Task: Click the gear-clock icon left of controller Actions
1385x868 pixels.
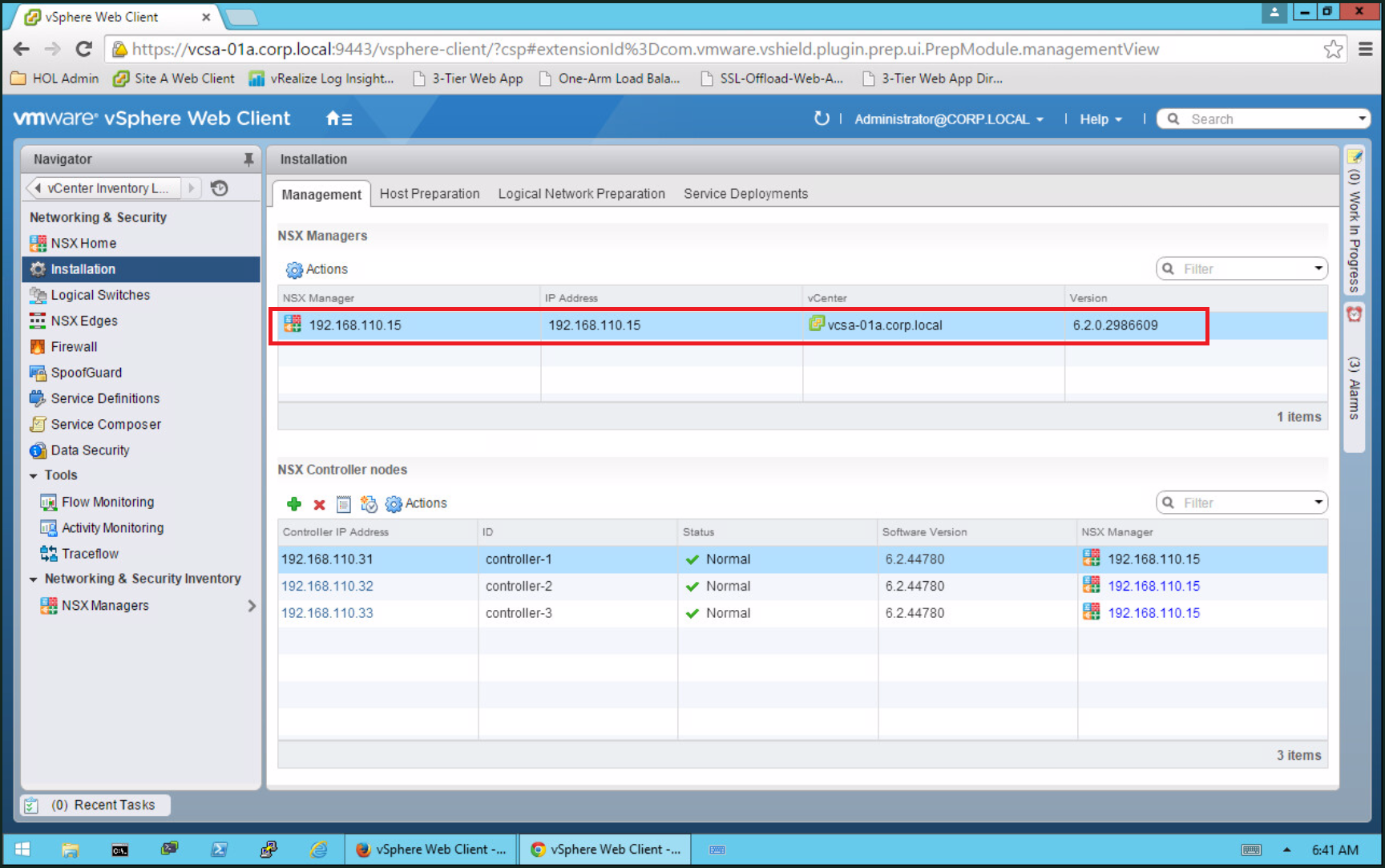Action: pyautogui.click(x=369, y=504)
